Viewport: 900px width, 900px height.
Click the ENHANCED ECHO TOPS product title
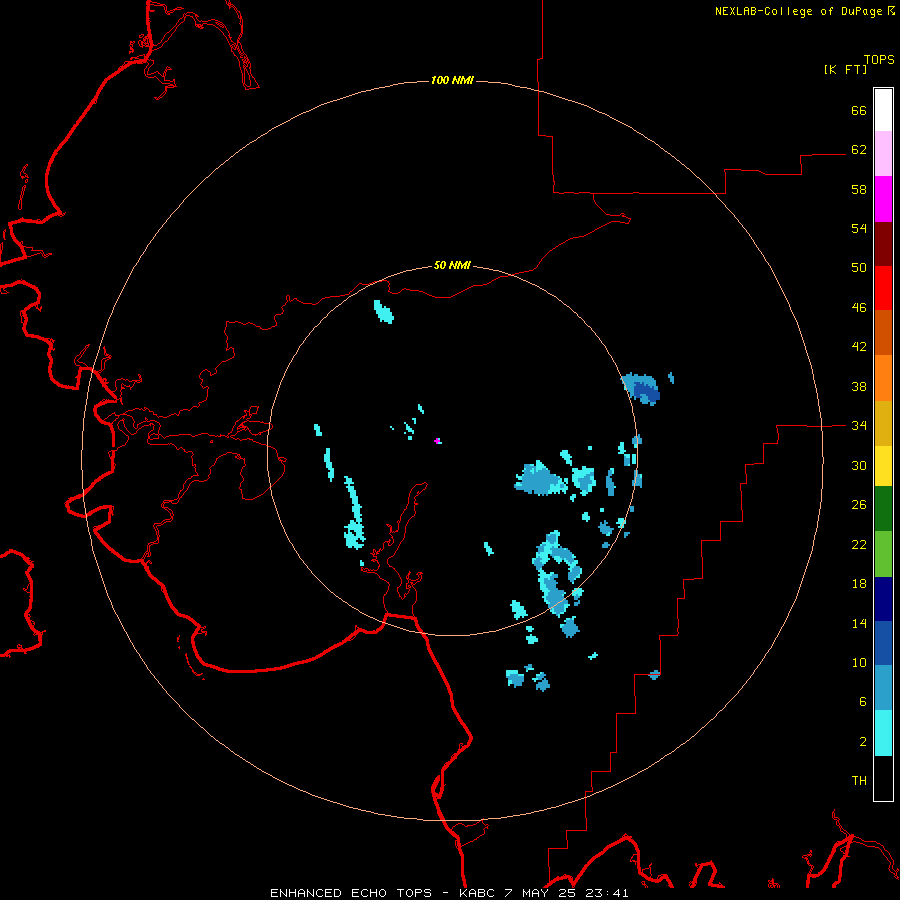(351, 893)
